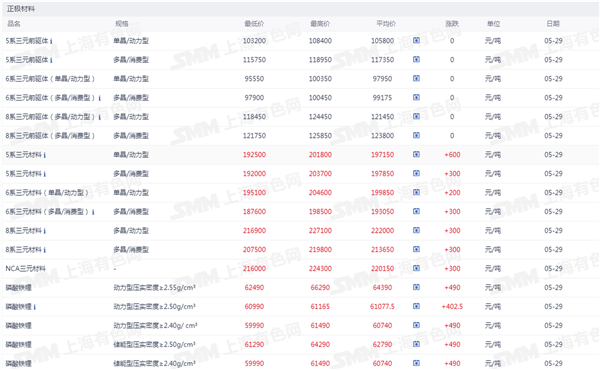Select highest price cell 118950
600x370 pixels.
(320, 60)
